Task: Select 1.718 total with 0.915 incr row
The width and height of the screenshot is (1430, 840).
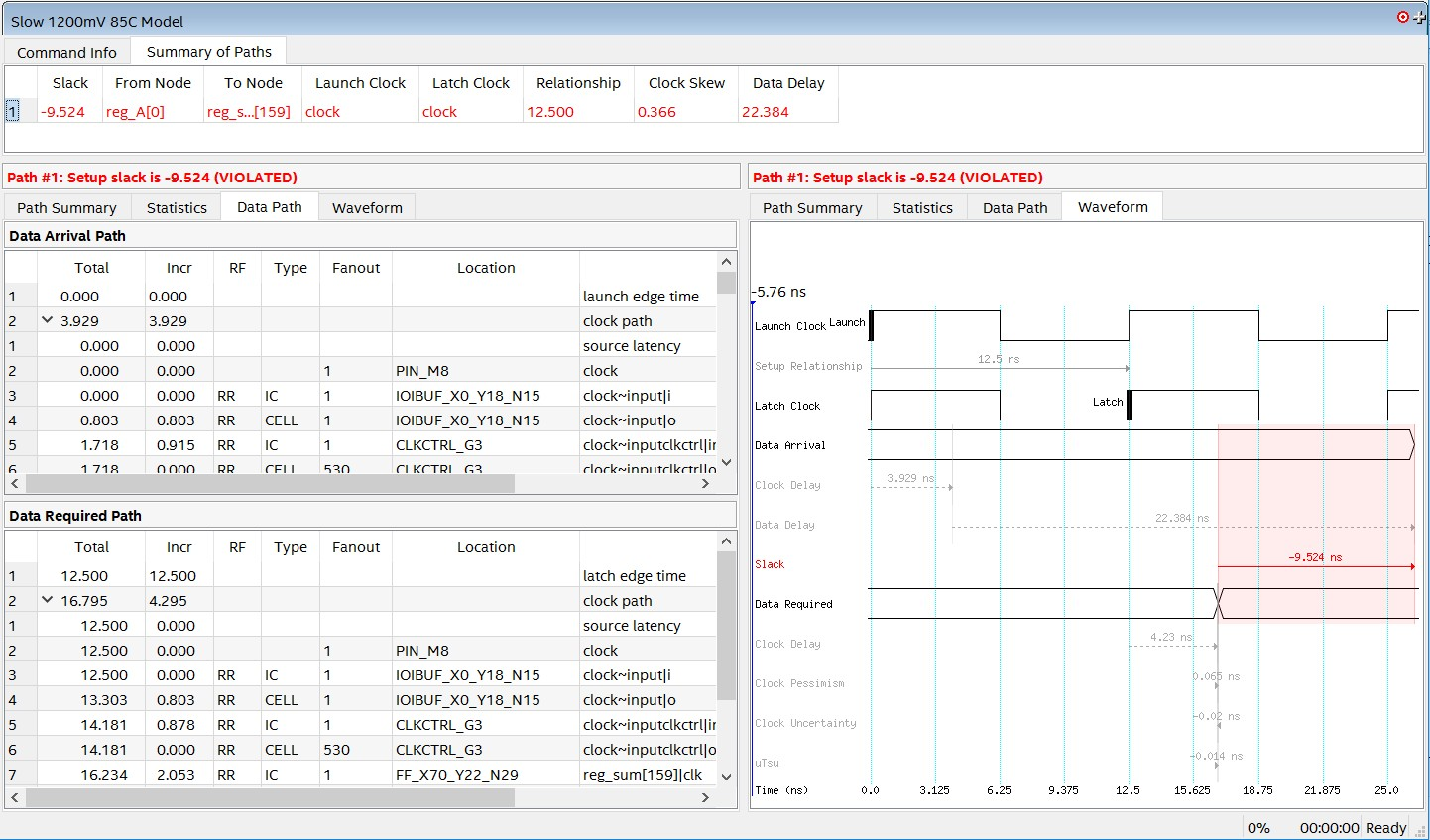Action: [x=361, y=444]
